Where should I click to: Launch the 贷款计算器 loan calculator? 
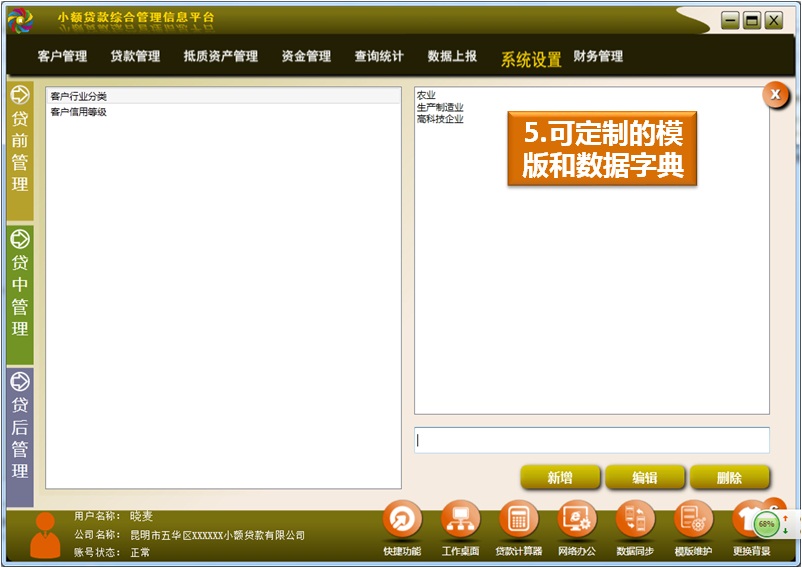518,521
